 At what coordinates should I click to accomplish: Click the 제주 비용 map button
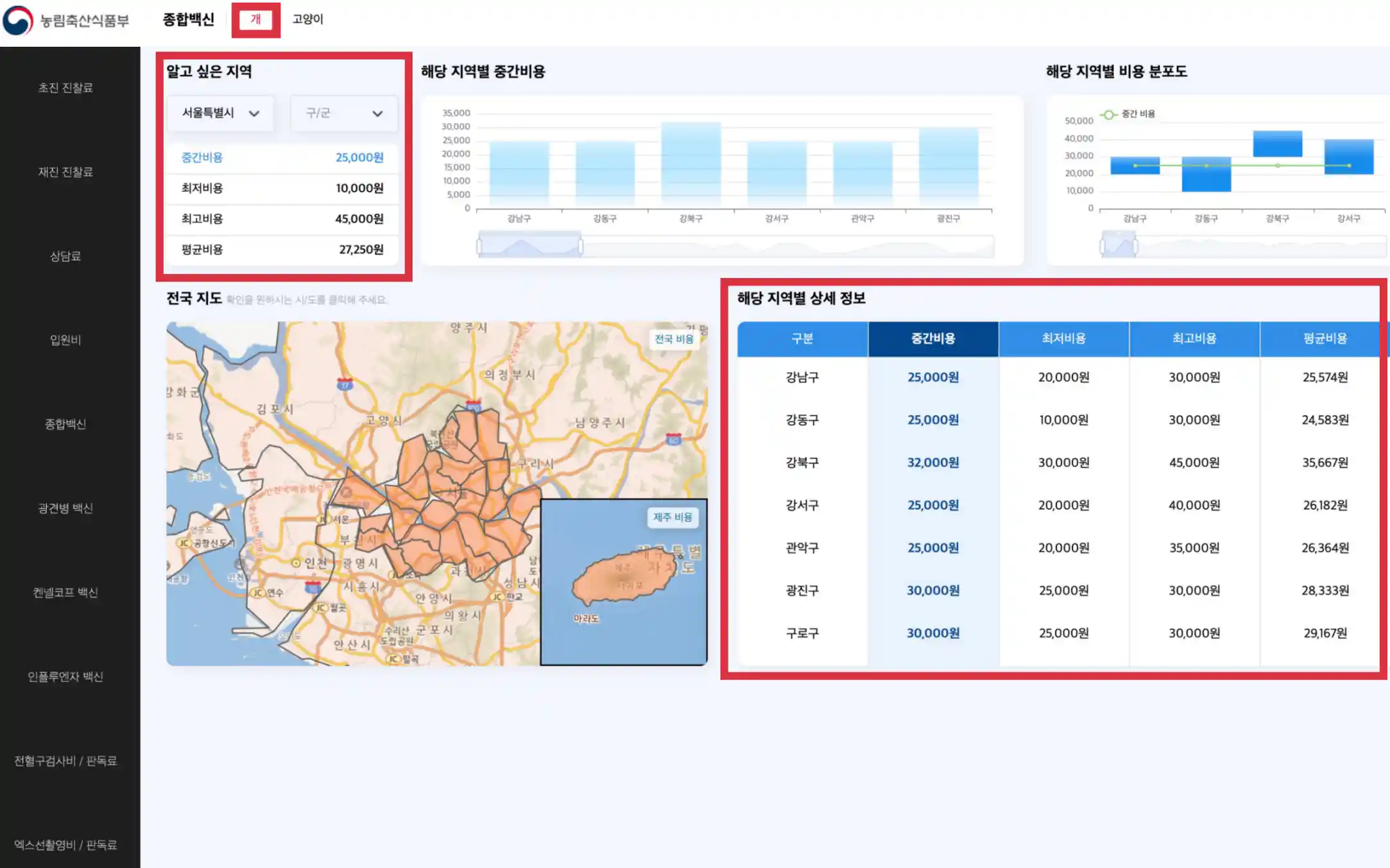click(x=673, y=518)
